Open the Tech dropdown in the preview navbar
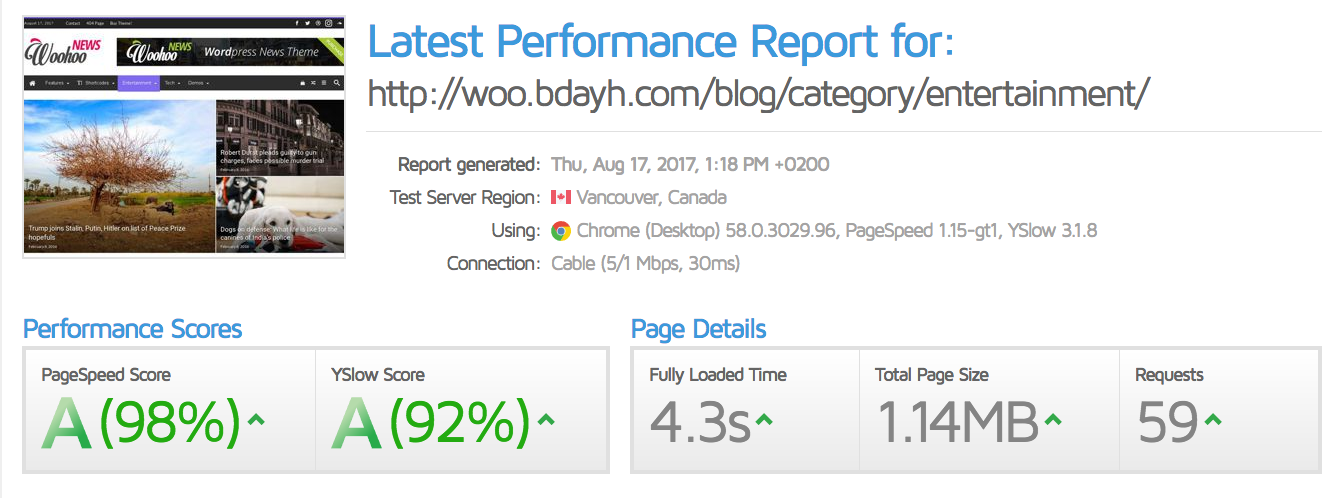 (x=172, y=83)
